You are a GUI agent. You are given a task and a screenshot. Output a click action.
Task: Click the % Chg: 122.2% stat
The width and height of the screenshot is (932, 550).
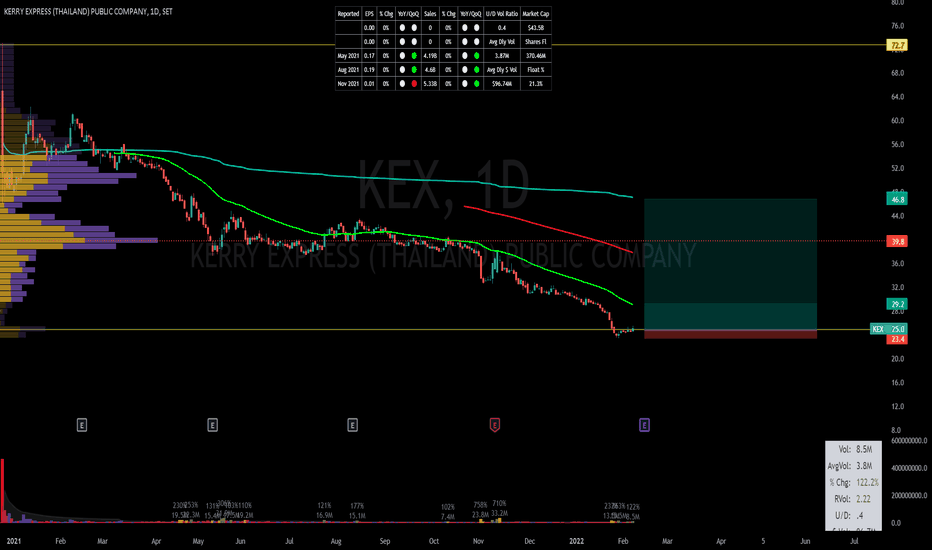click(854, 483)
